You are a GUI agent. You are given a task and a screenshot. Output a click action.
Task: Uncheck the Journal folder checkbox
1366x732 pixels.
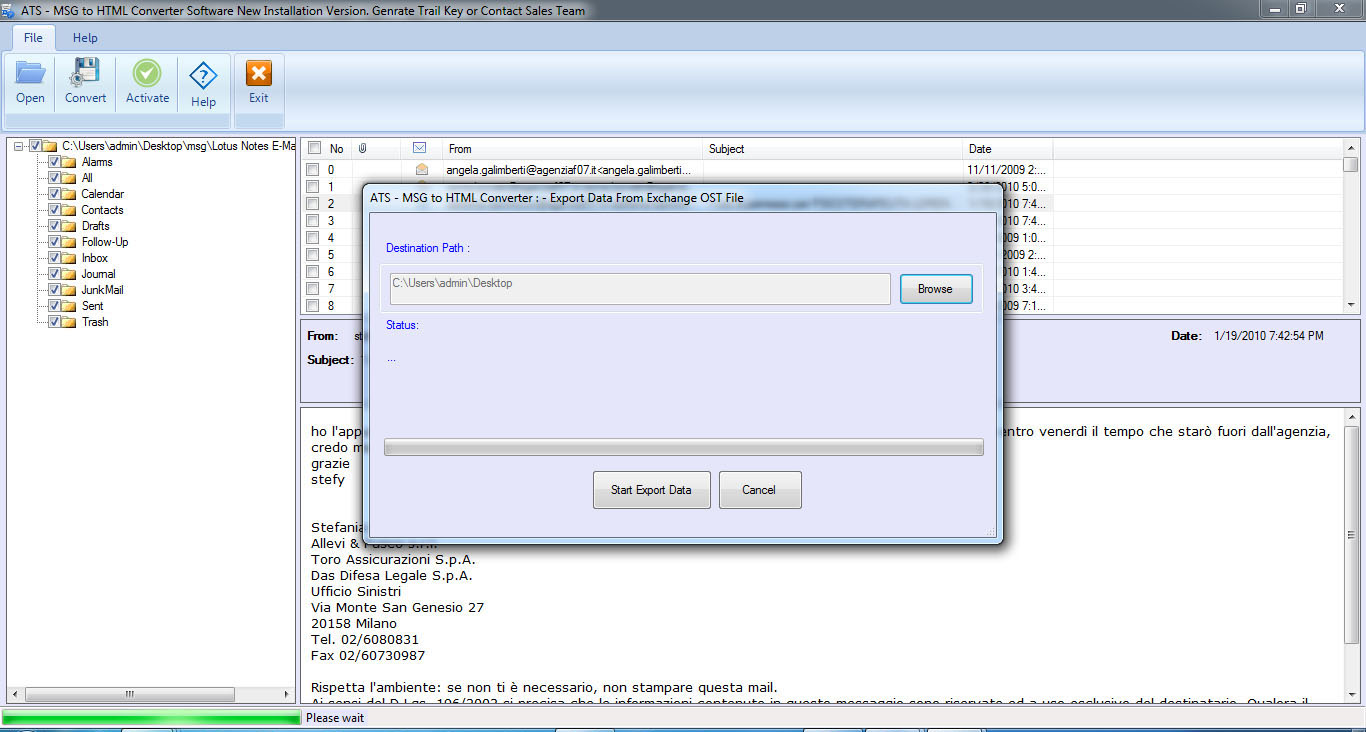pos(54,274)
